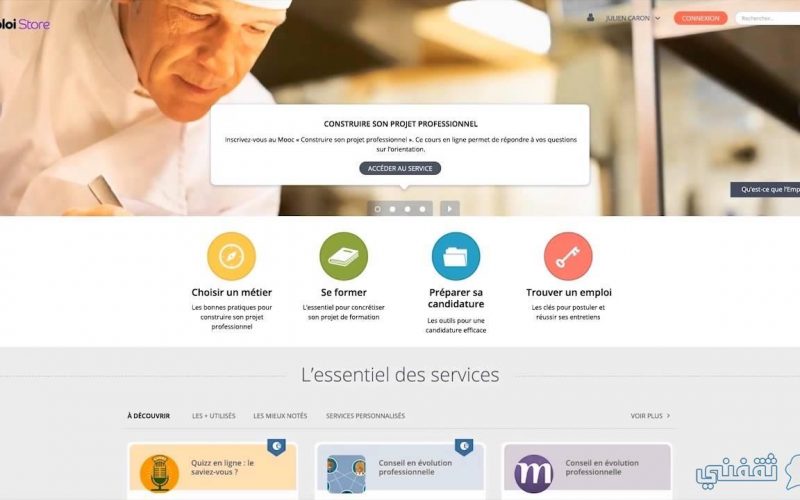This screenshot has height=500, width=800.
Task: Switch to Les mieux notés tab
Action: pos(280,416)
